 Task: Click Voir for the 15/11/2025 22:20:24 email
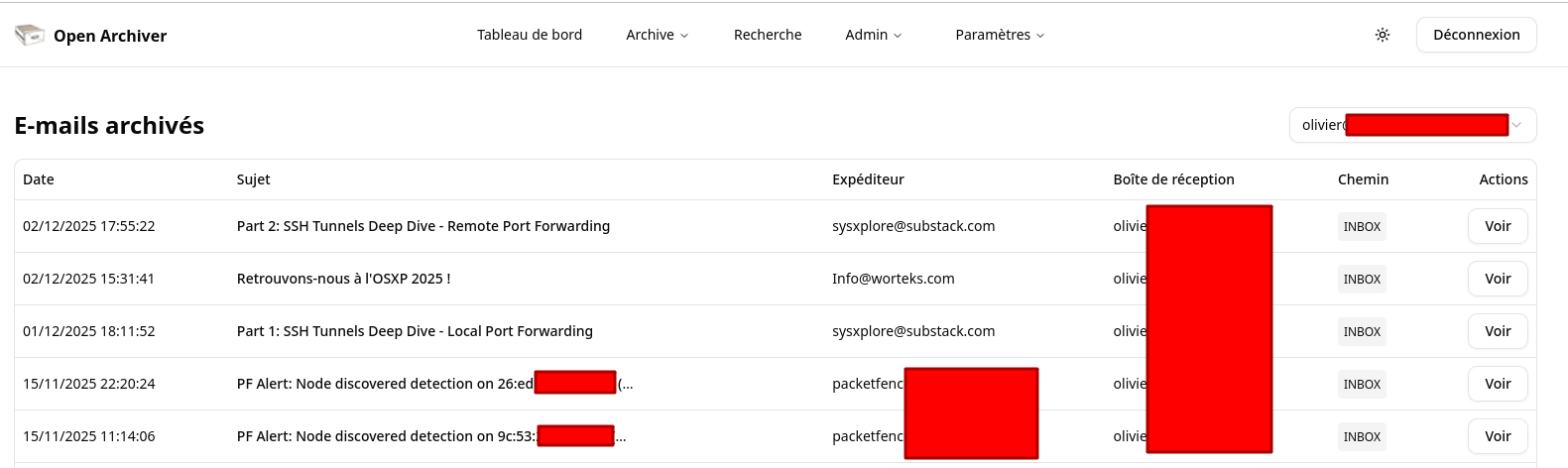tap(1498, 384)
